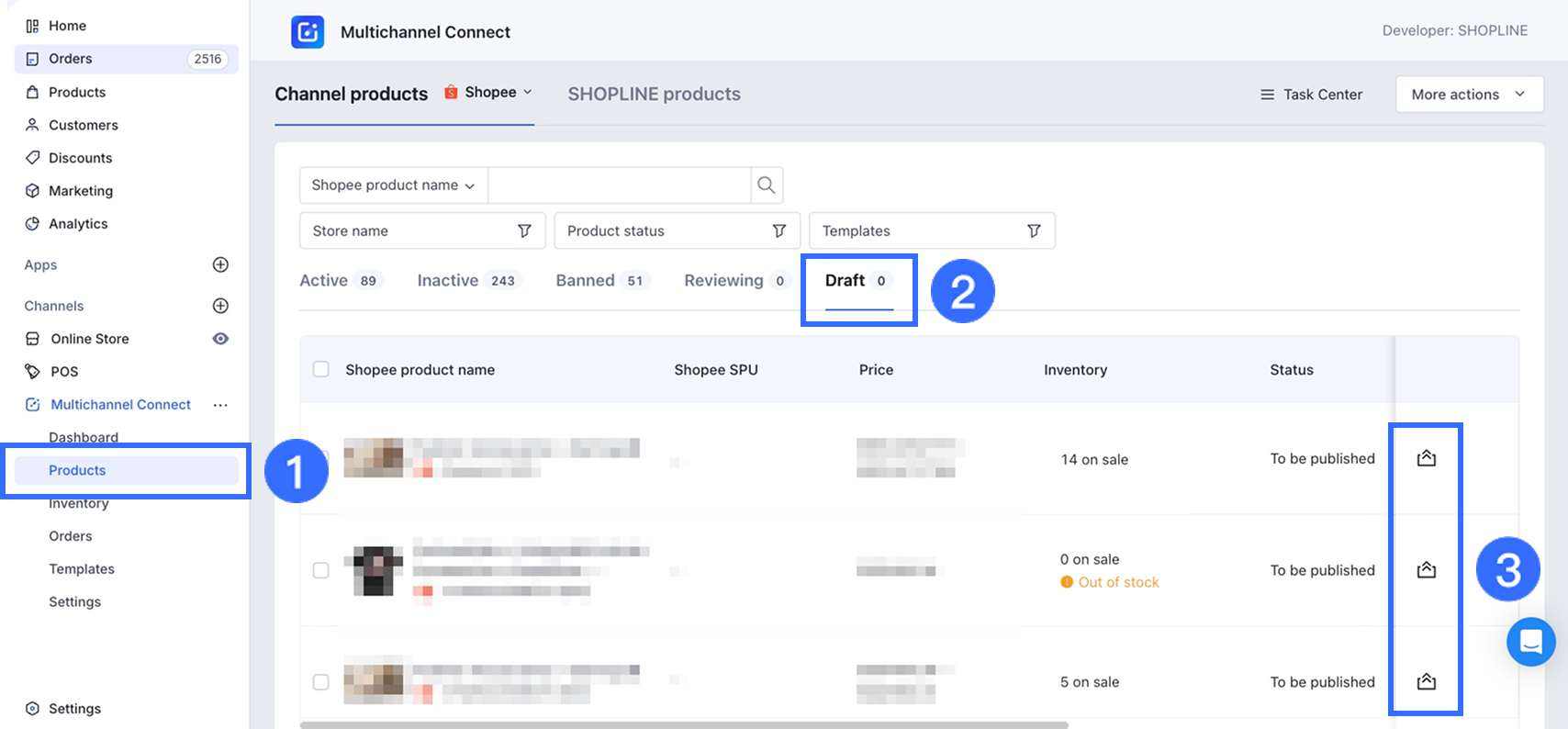Open the Product status filter
The width and height of the screenshot is (1568, 729).
coord(677,231)
